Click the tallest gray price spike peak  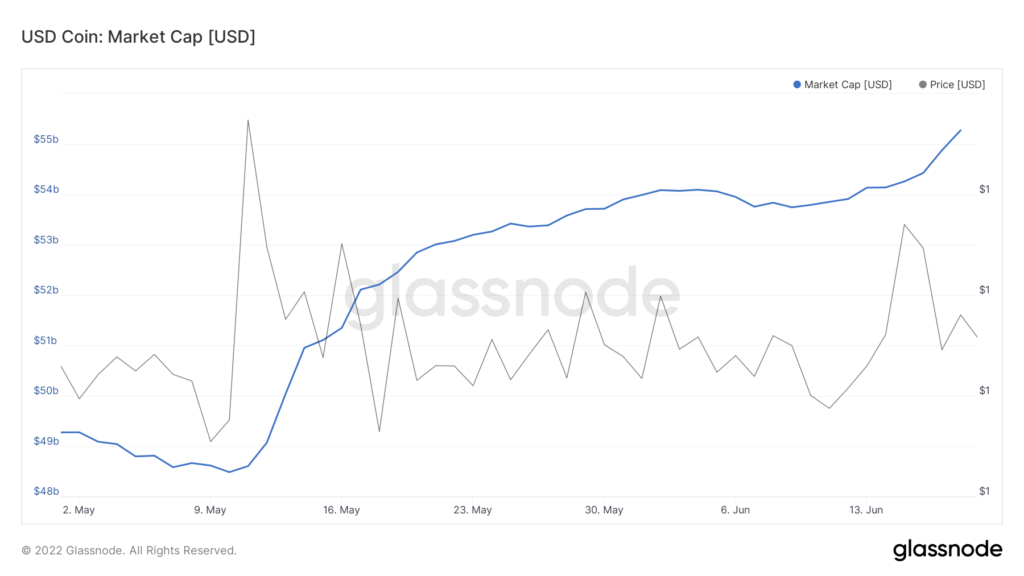pyautogui.click(x=248, y=120)
